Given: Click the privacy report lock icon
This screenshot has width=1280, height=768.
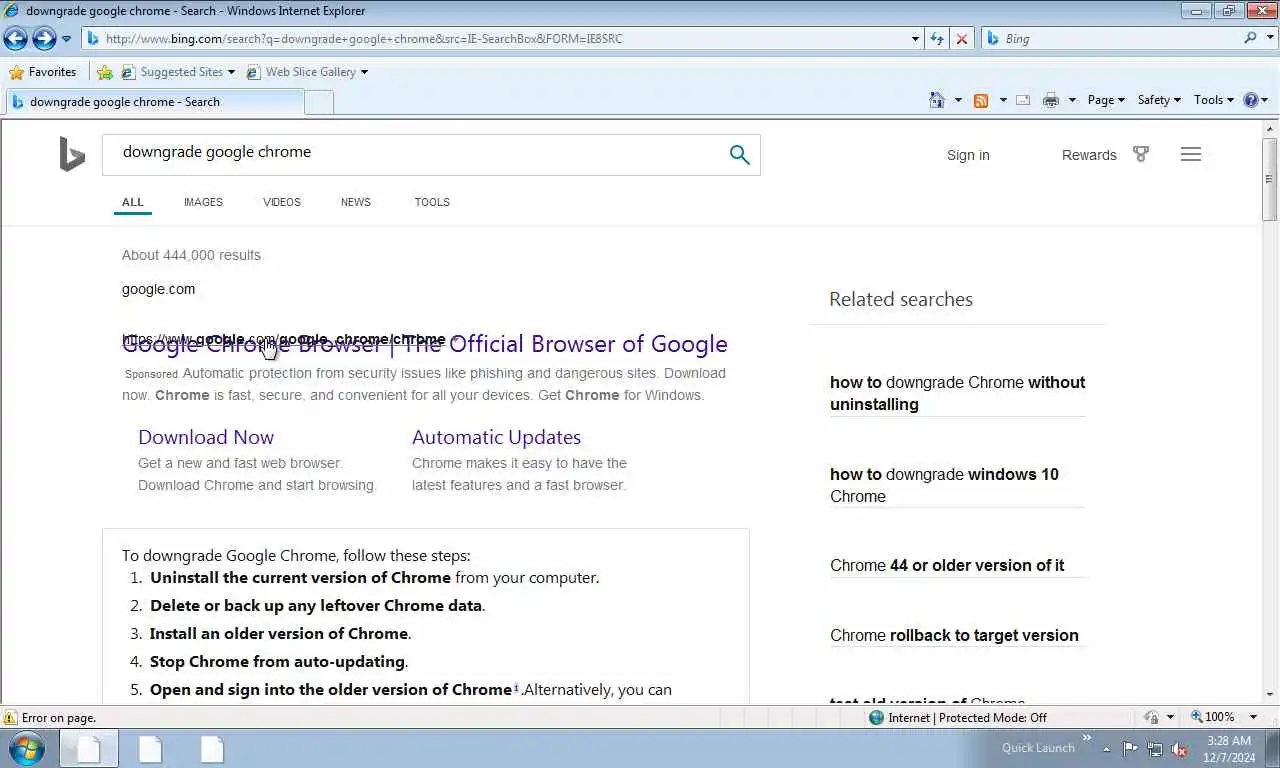Looking at the screenshot, I should point(1151,717).
